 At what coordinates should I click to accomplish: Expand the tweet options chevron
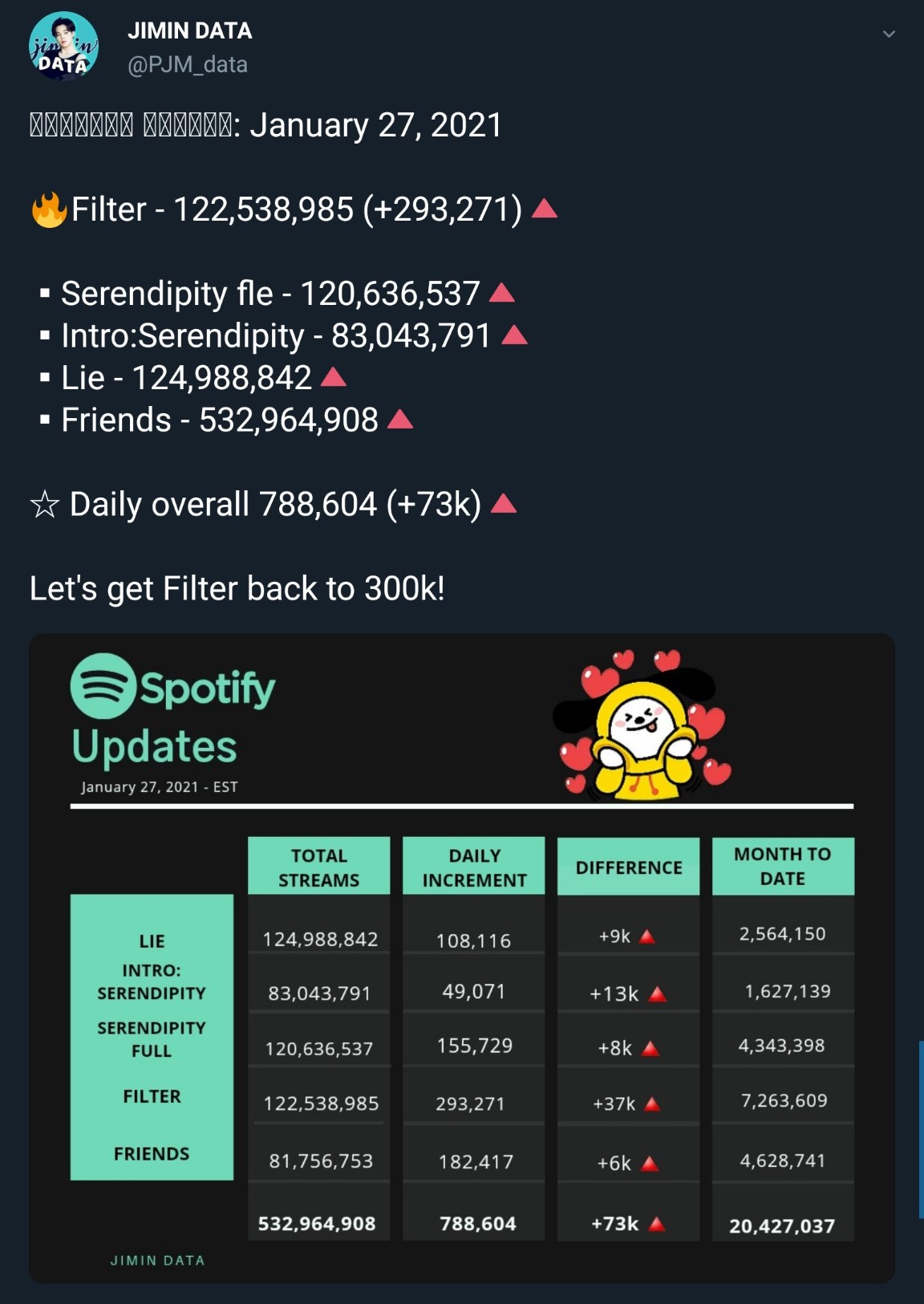click(x=888, y=34)
